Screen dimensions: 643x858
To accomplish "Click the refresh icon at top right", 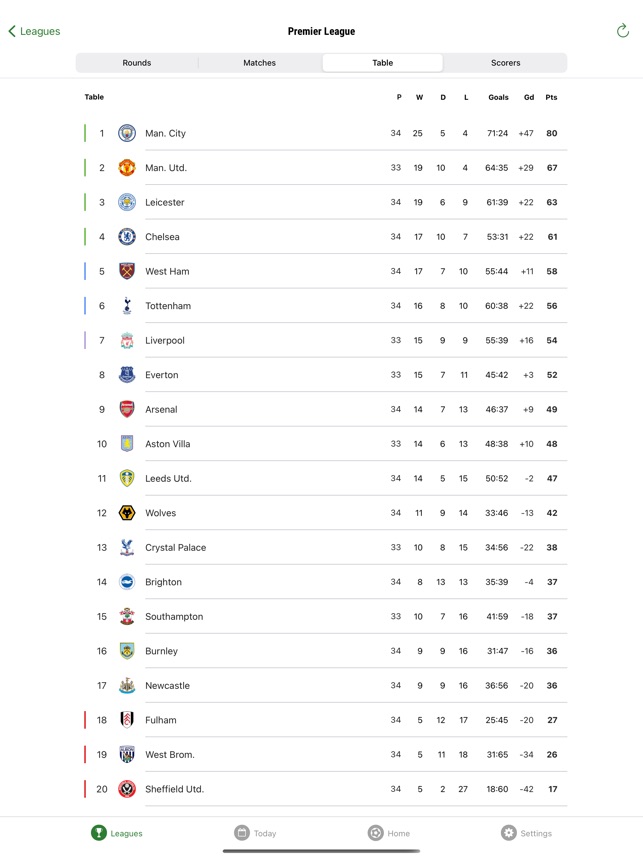I will (x=622, y=31).
